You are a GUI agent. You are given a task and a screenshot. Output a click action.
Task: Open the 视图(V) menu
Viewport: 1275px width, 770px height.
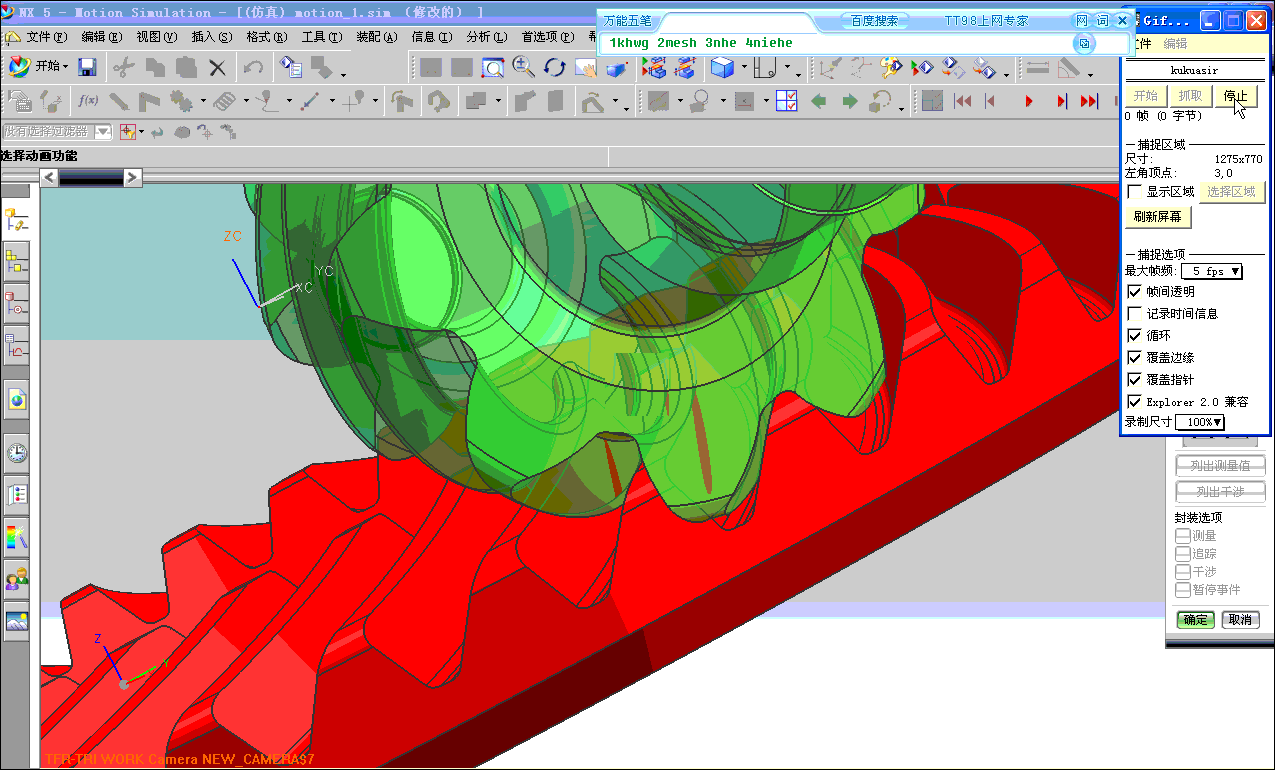pyautogui.click(x=156, y=37)
